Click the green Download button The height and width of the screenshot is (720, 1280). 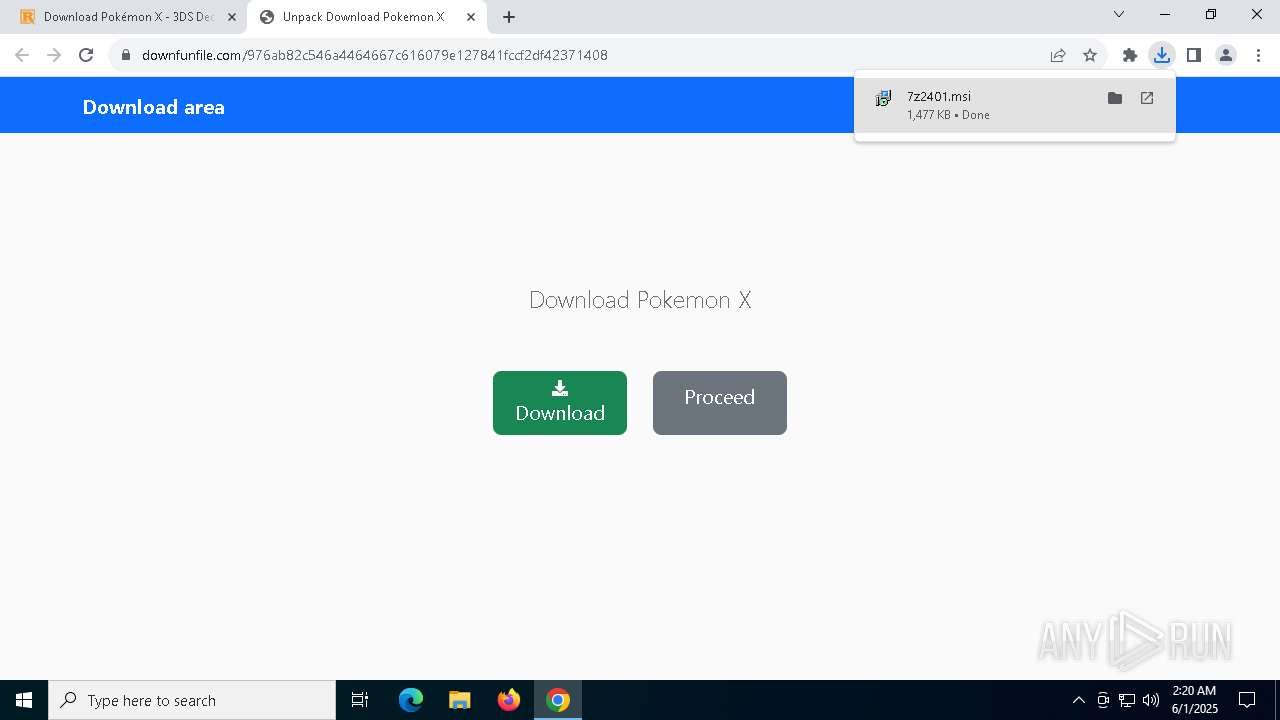(x=560, y=403)
